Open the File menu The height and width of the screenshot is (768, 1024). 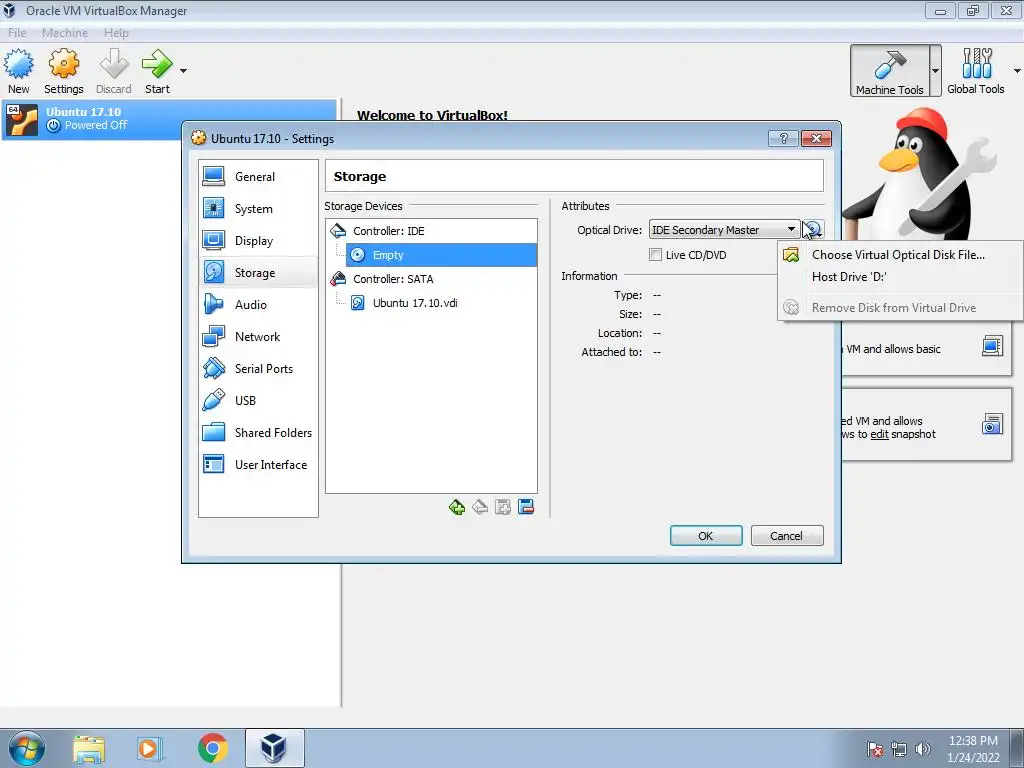[x=17, y=33]
